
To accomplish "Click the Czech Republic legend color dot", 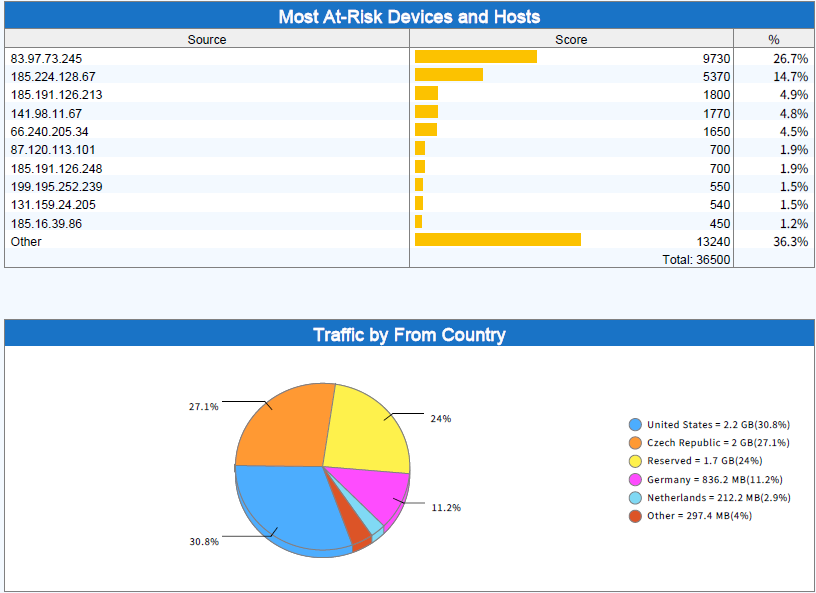I will click(x=635, y=443).
